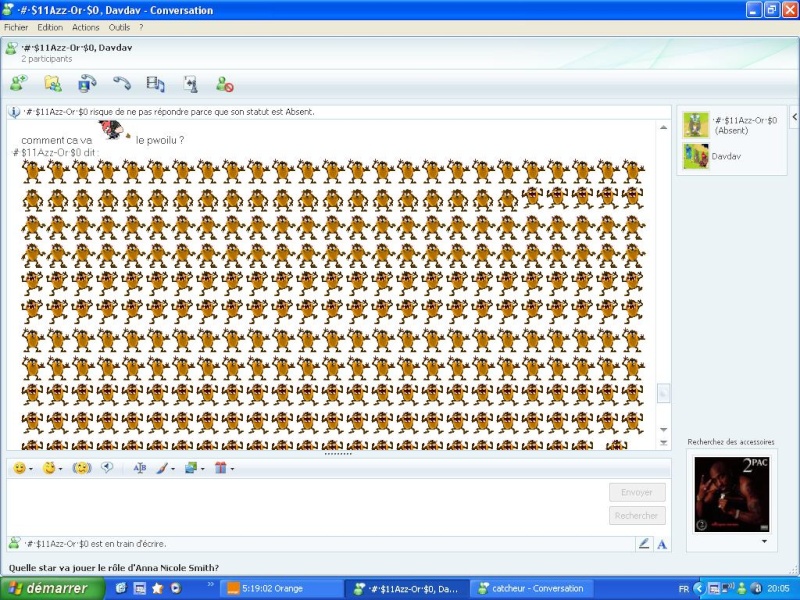Open the démarrer start menu

[53, 588]
